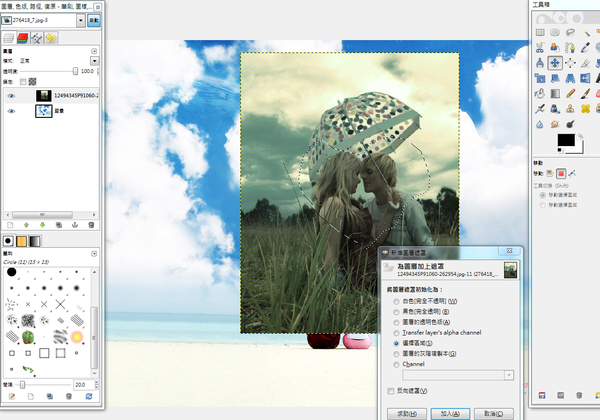
Task: Switch to the Patterns tab
Action: point(21,241)
